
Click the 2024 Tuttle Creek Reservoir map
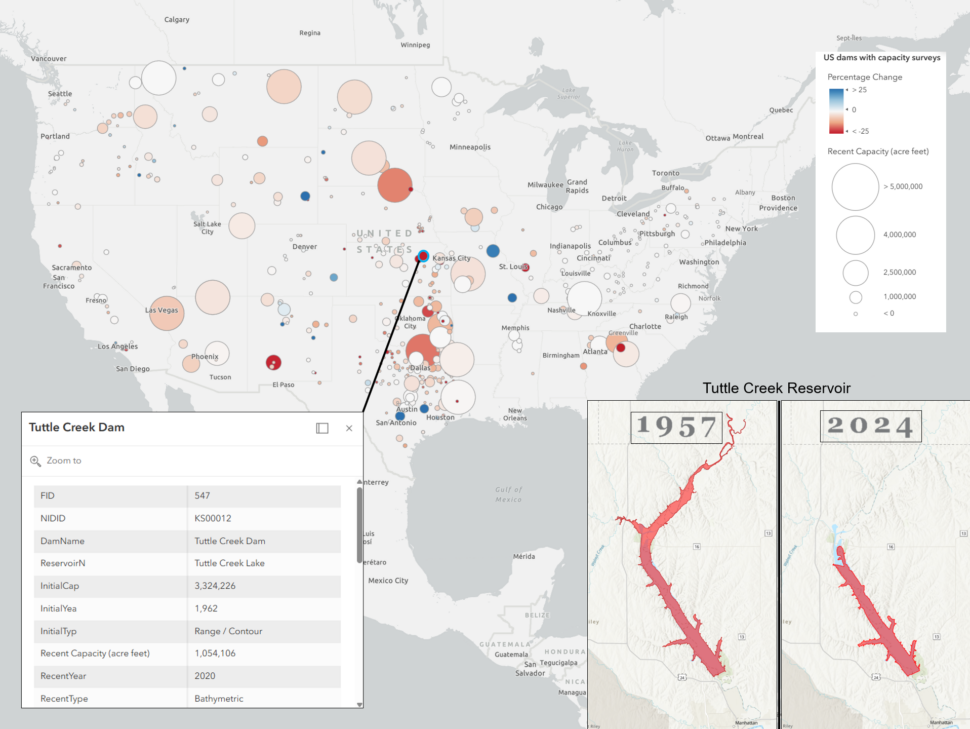(x=875, y=564)
